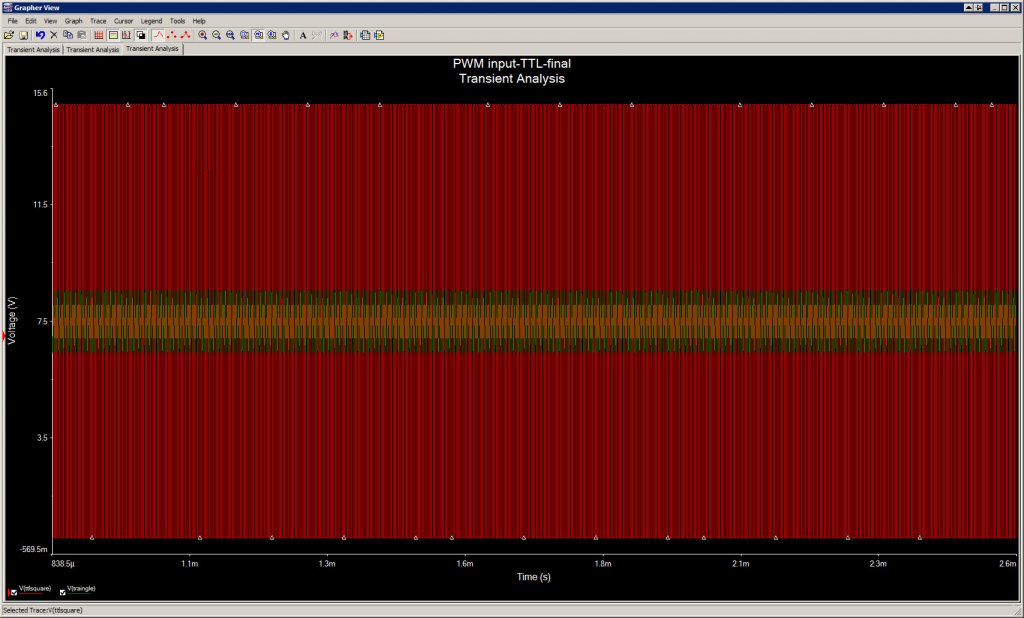Click the Cut (X) toolbar icon
Image resolution: width=1024 pixels, height=618 pixels.
click(x=54, y=35)
